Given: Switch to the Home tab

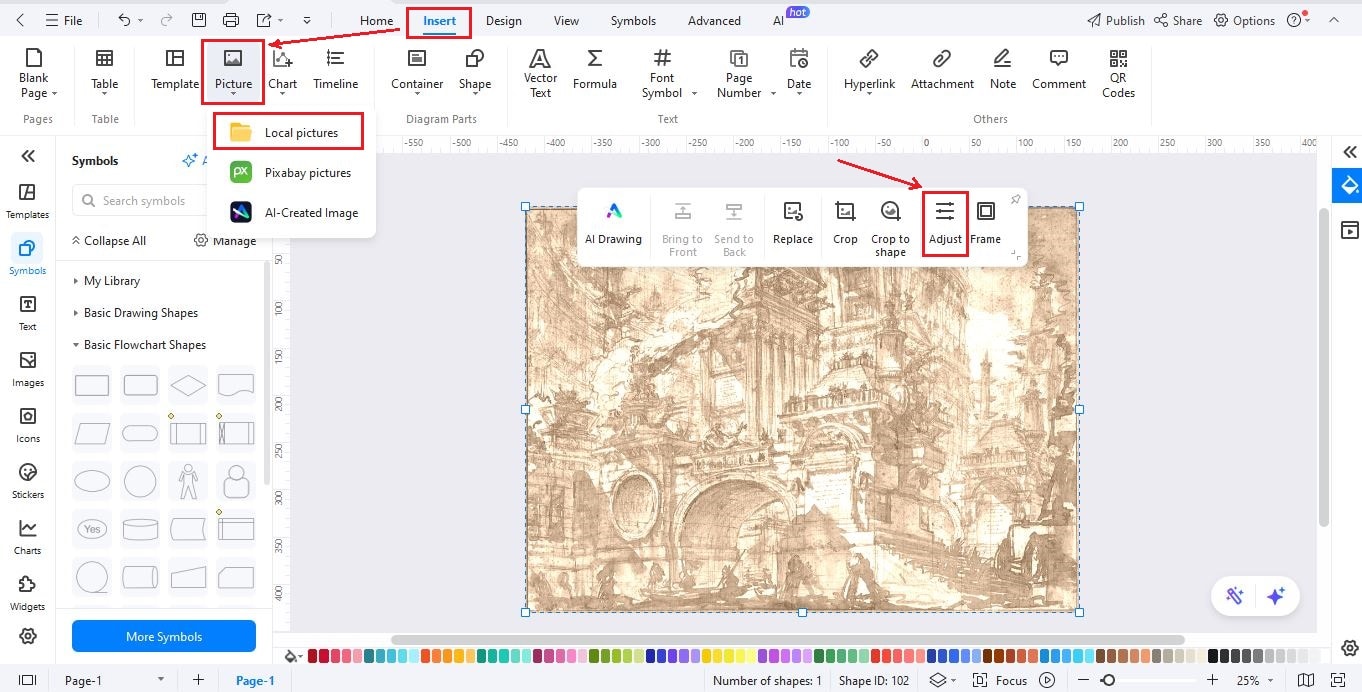Looking at the screenshot, I should [377, 20].
